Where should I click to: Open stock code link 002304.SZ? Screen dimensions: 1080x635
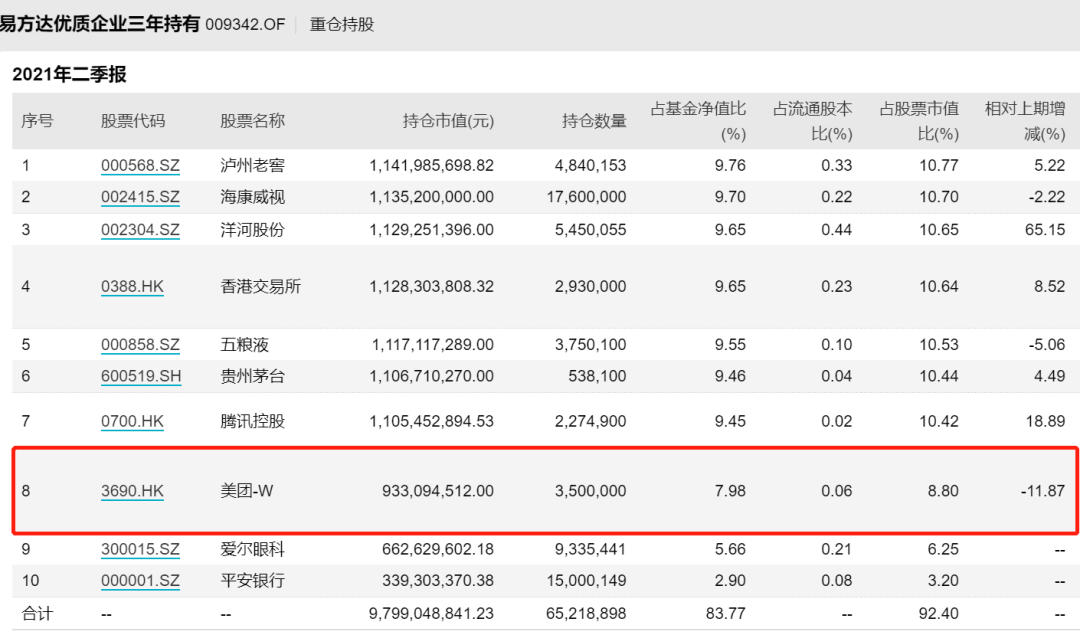tap(140, 229)
